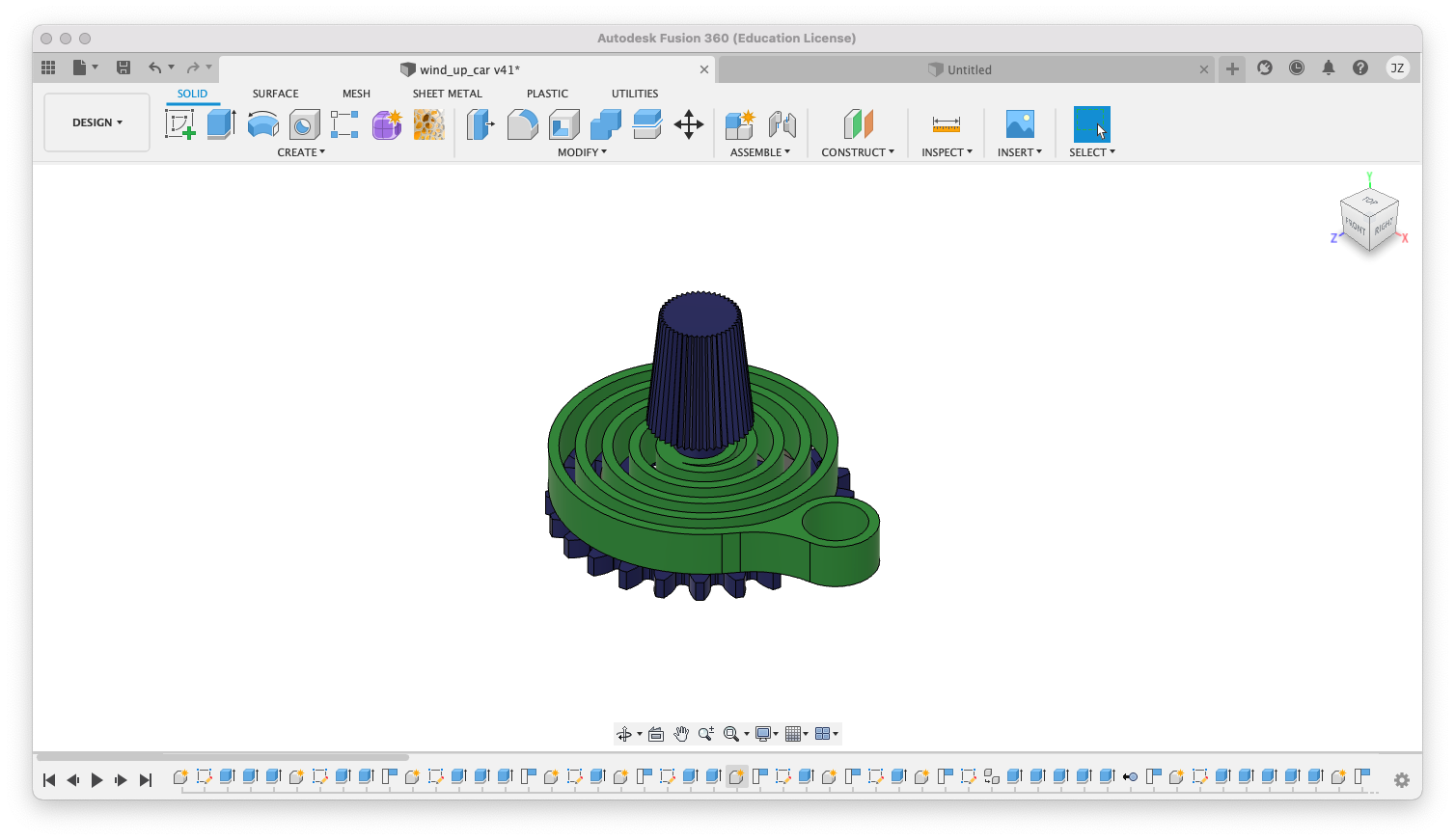Viewport: 1455px width, 840px height.
Task: Select the Press Pull tool
Action: [x=480, y=124]
